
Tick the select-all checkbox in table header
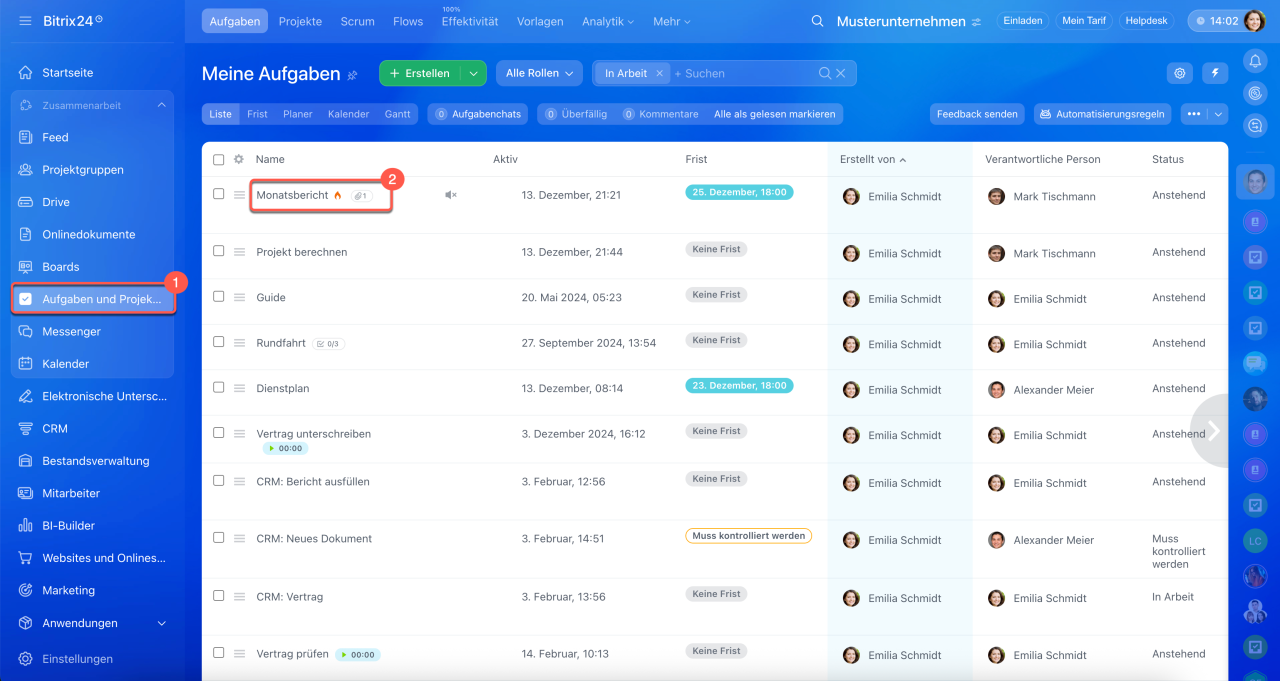pos(219,159)
